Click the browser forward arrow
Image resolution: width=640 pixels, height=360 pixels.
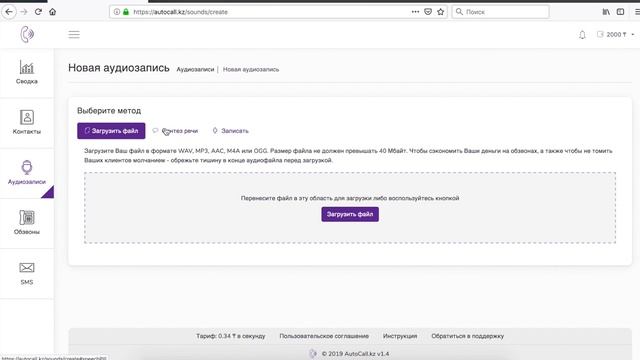pos(24,12)
